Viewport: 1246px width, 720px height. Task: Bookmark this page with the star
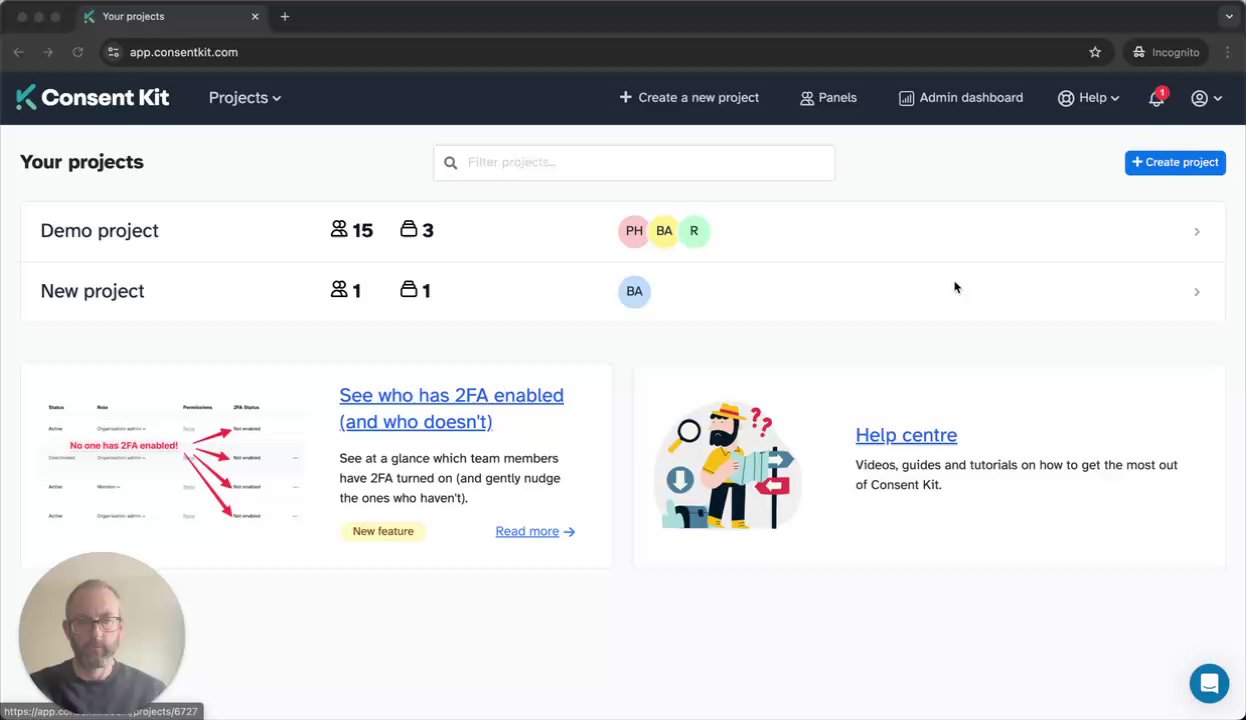pos(1095,52)
